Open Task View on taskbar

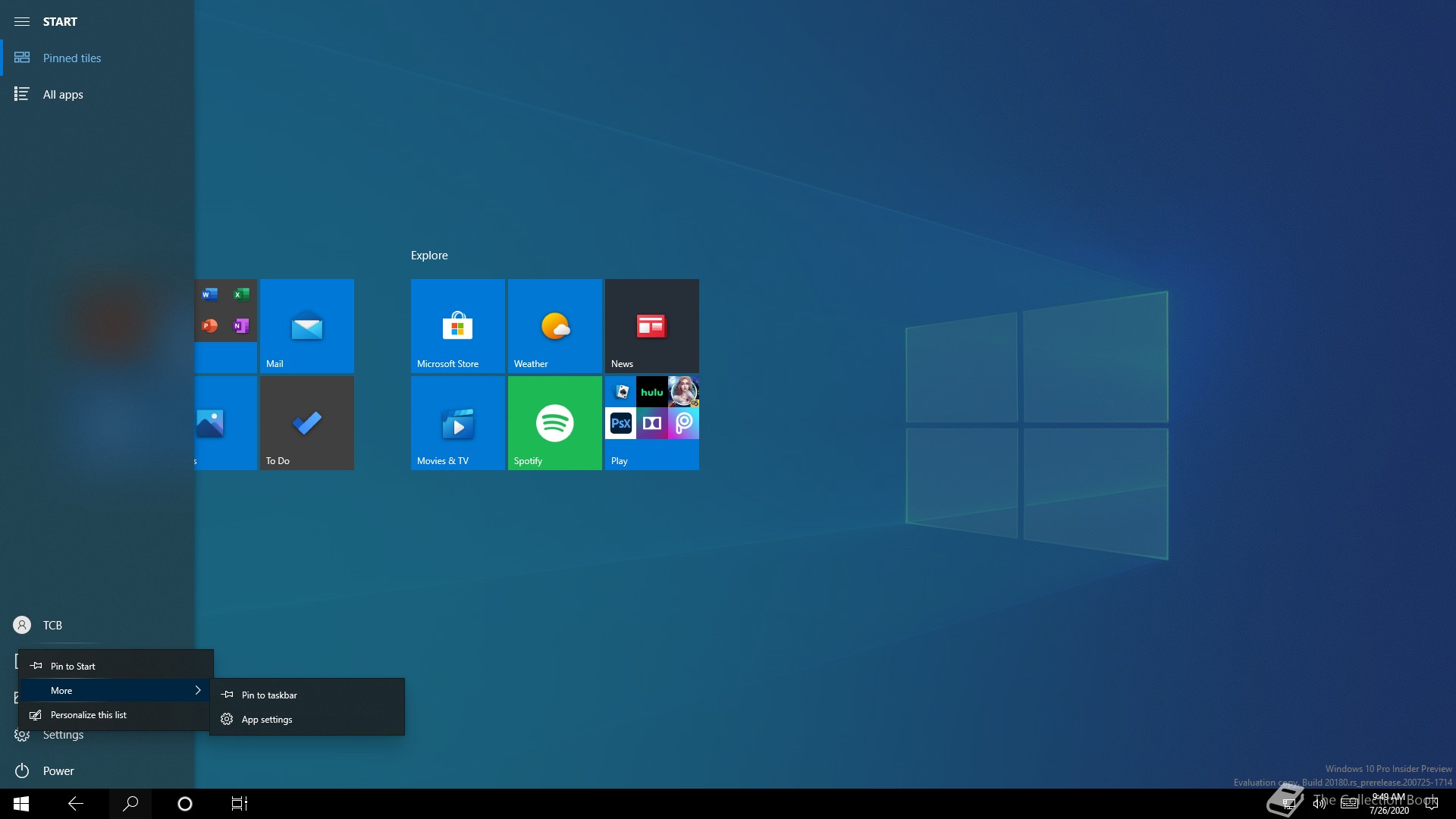[240, 804]
